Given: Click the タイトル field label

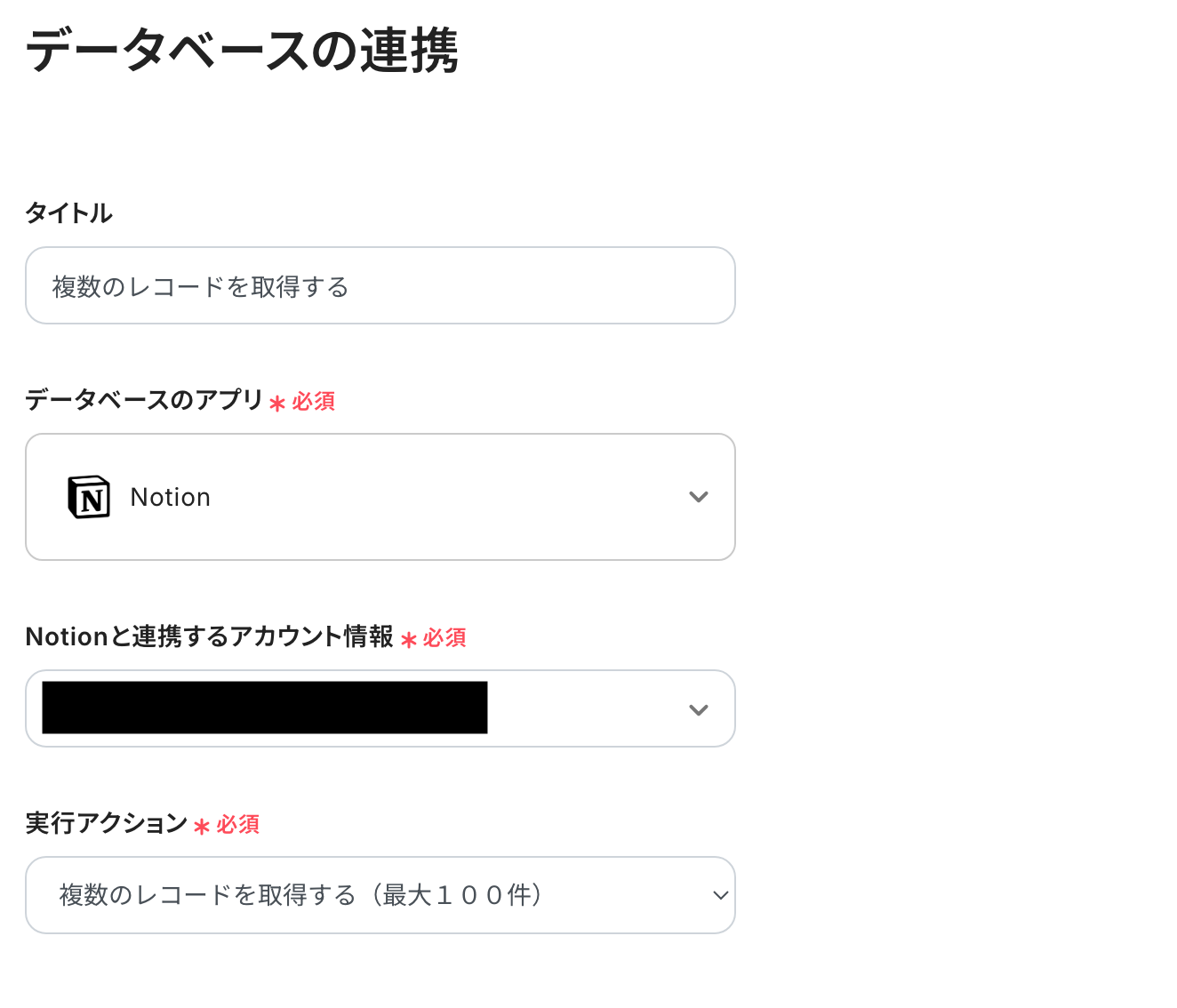Looking at the screenshot, I should click(68, 213).
